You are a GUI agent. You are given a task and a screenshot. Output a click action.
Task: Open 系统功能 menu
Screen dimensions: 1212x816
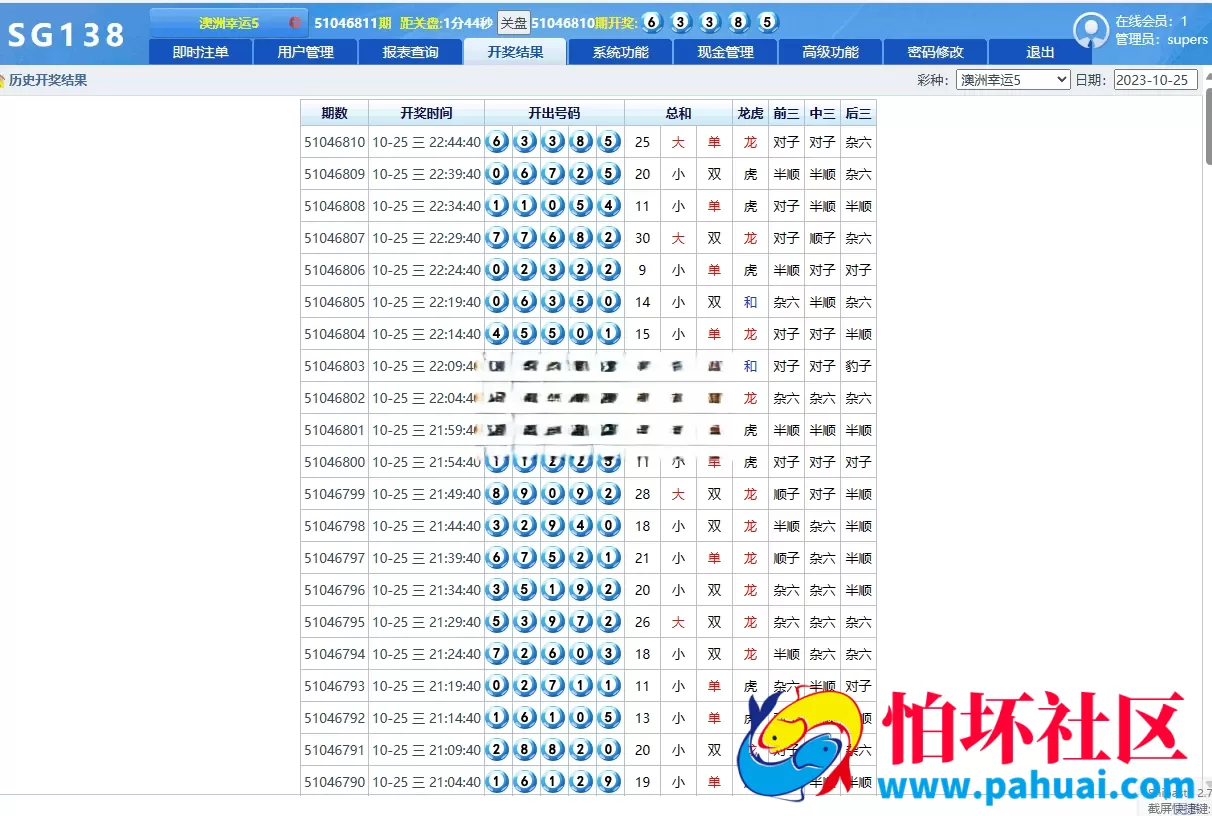pos(620,52)
